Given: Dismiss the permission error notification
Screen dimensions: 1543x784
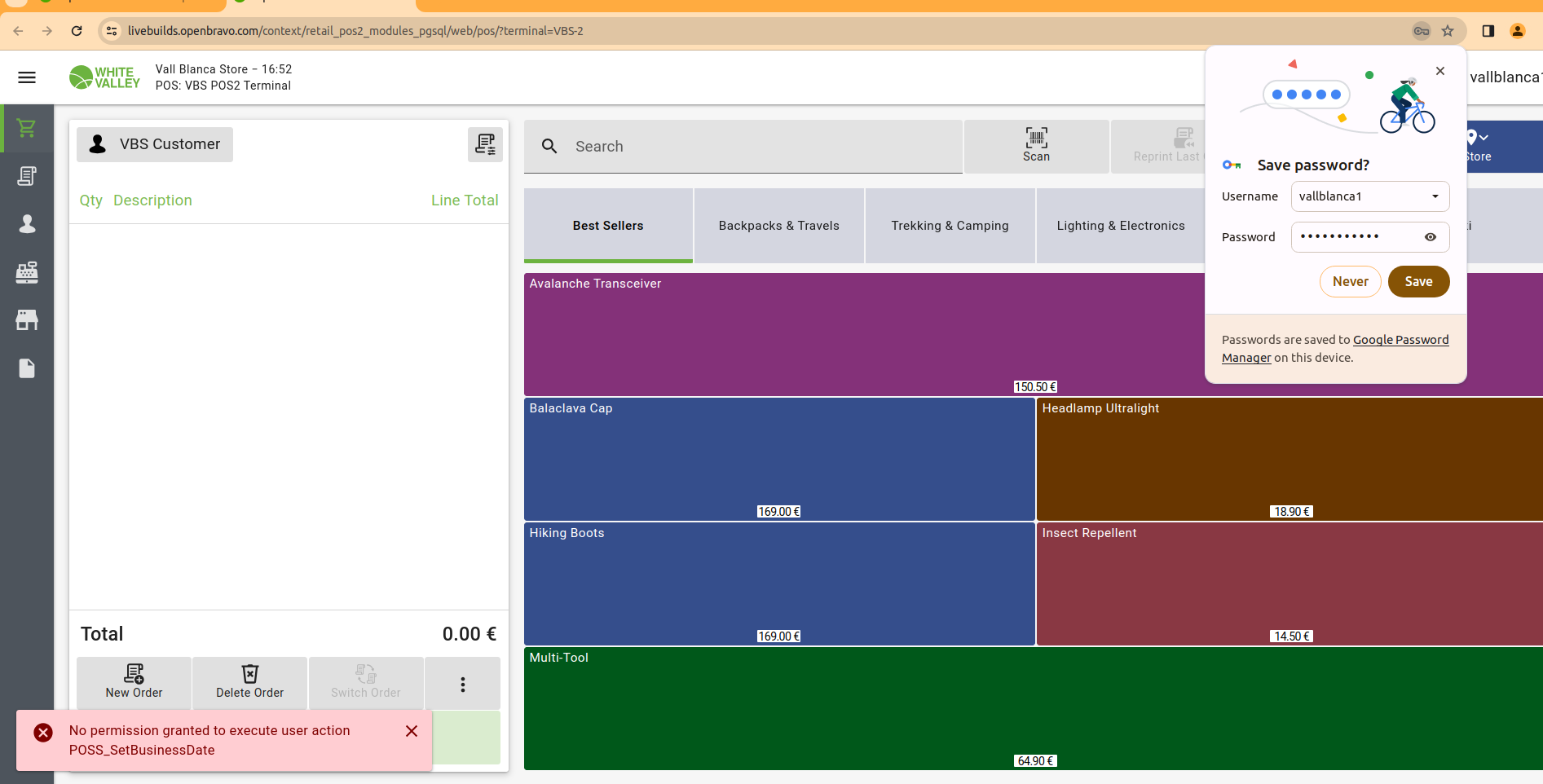Looking at the screenshot, I should (x=412, y=731).
